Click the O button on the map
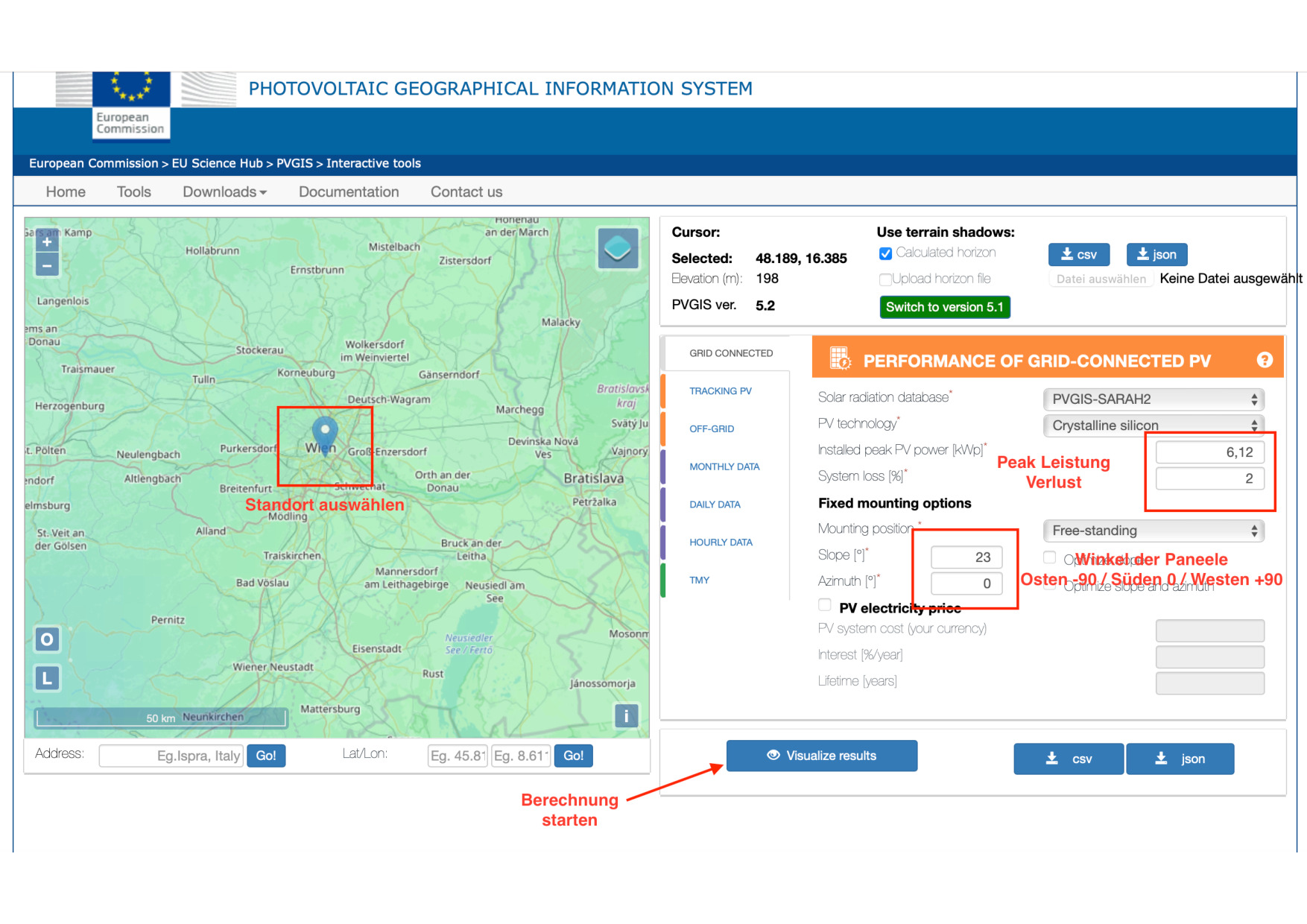The height and width of the screenshot is (924, 1307). point(47,639)
